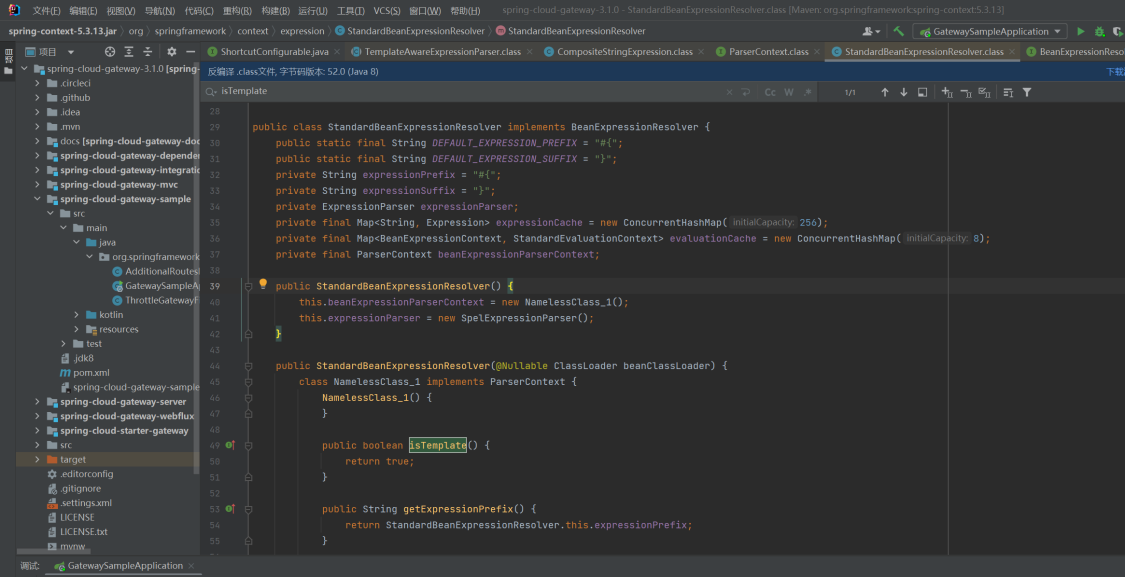Viewport: 1125px width, 577px height.
Task: Click the implements gutter marker on line 49
Action: (x=230, y=445)
